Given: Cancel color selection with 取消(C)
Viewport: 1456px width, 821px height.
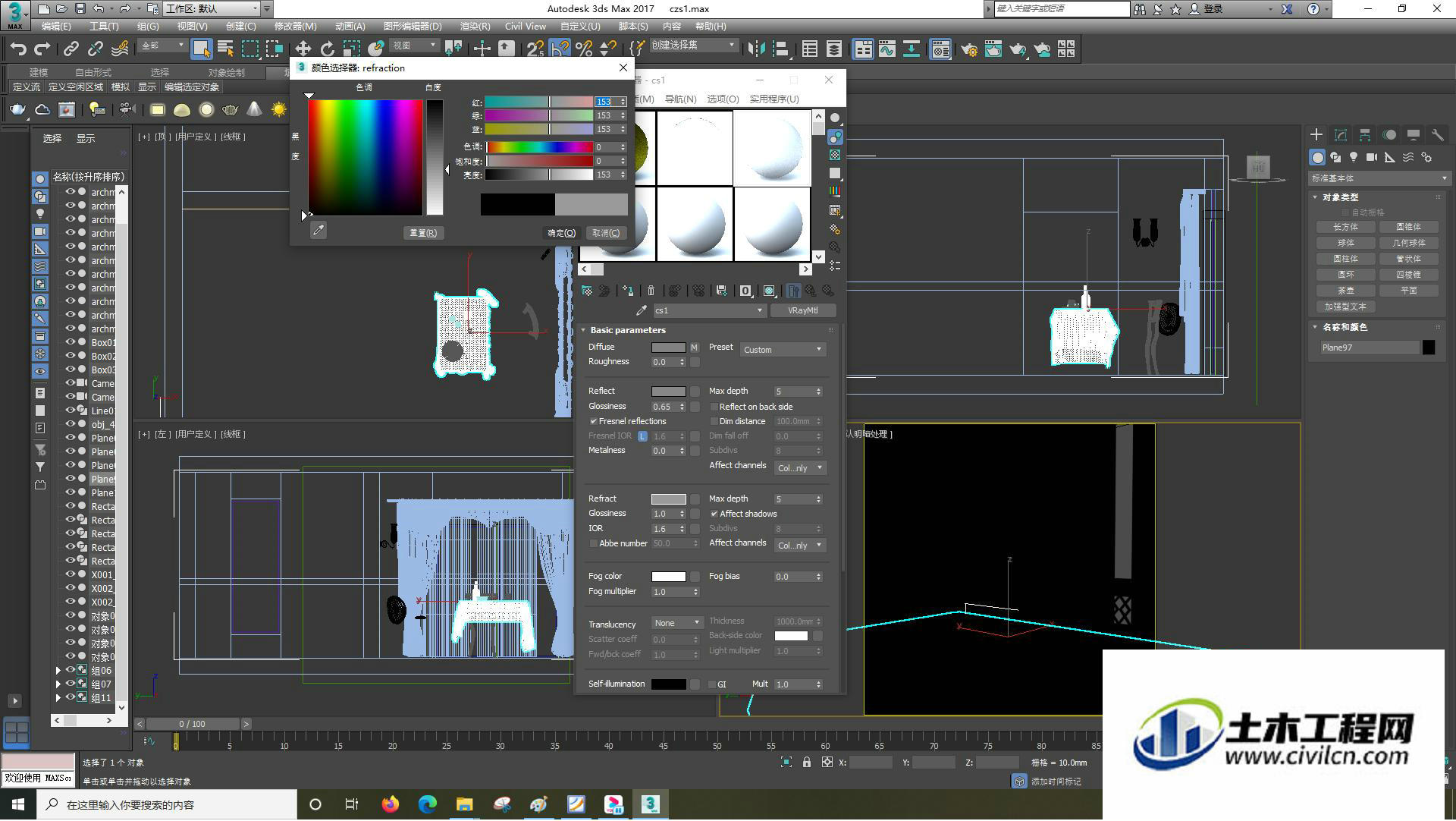Looking at the screenshot, I should (x=606, y=233).
